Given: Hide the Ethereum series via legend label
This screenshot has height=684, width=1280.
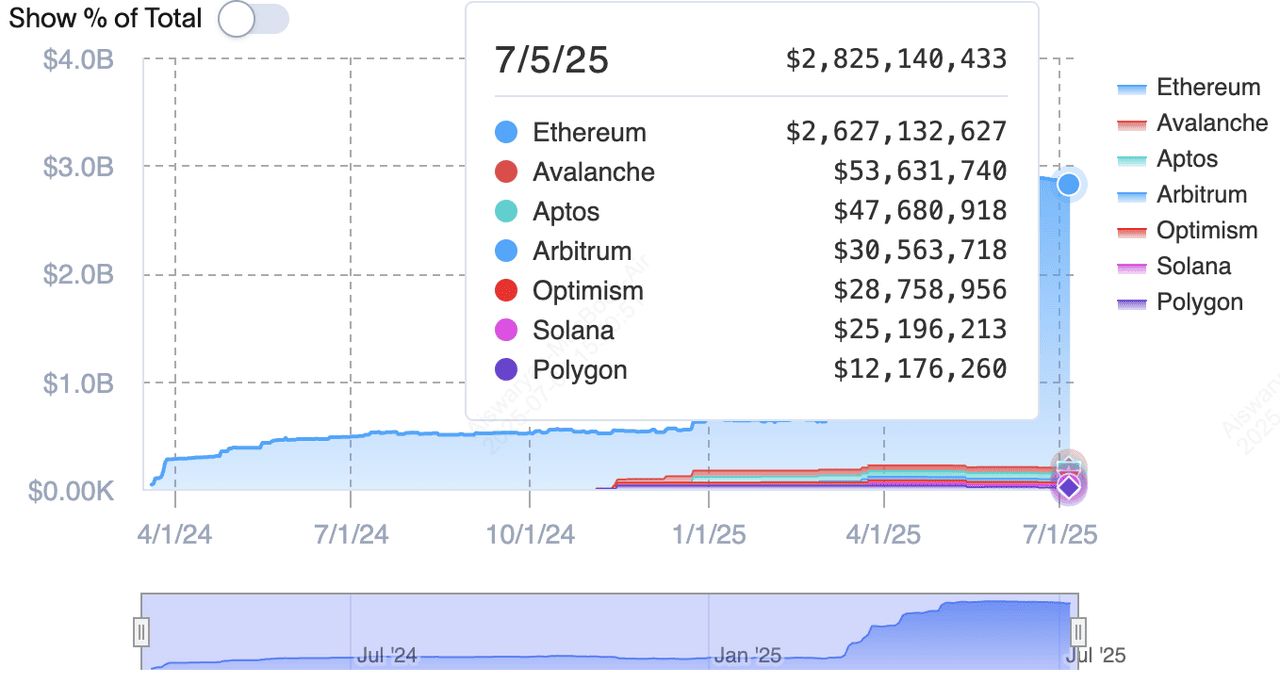Looking at the screenshot, I should pos(1208,87).
